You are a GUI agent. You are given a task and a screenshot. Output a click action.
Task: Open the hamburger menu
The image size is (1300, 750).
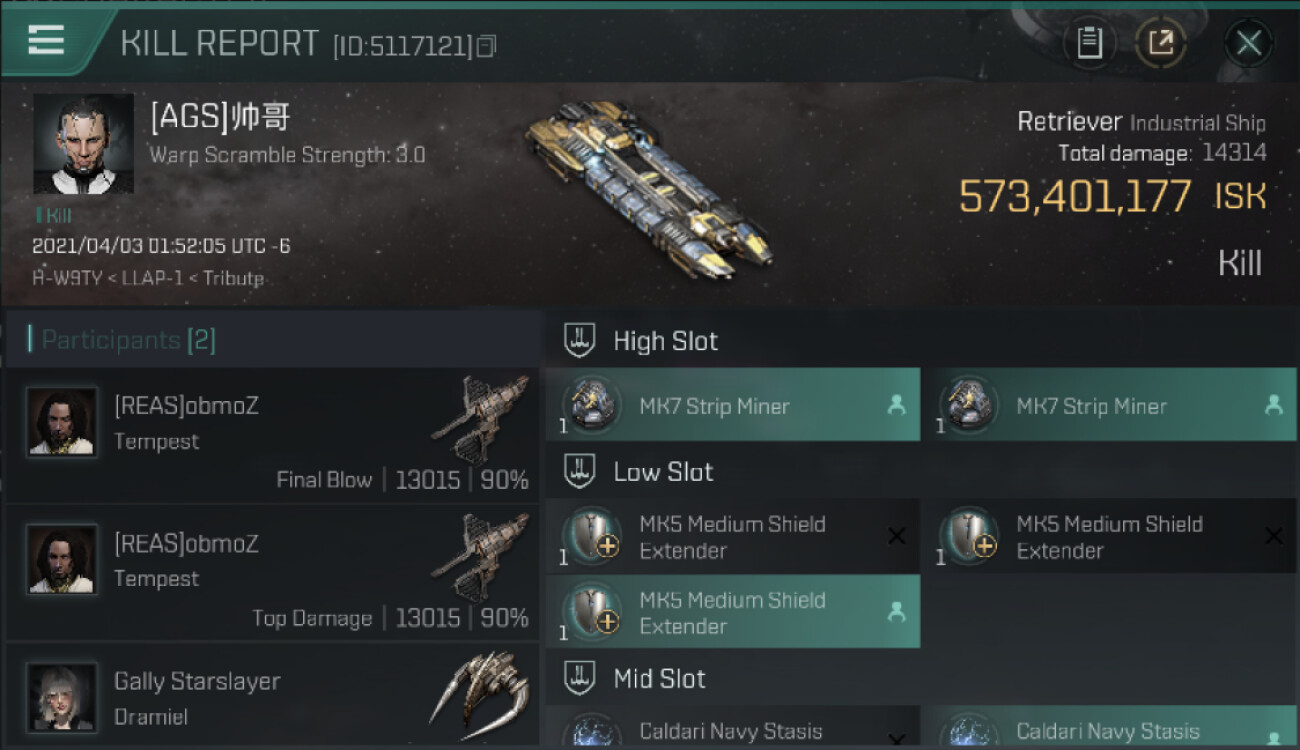click(46, 41)
